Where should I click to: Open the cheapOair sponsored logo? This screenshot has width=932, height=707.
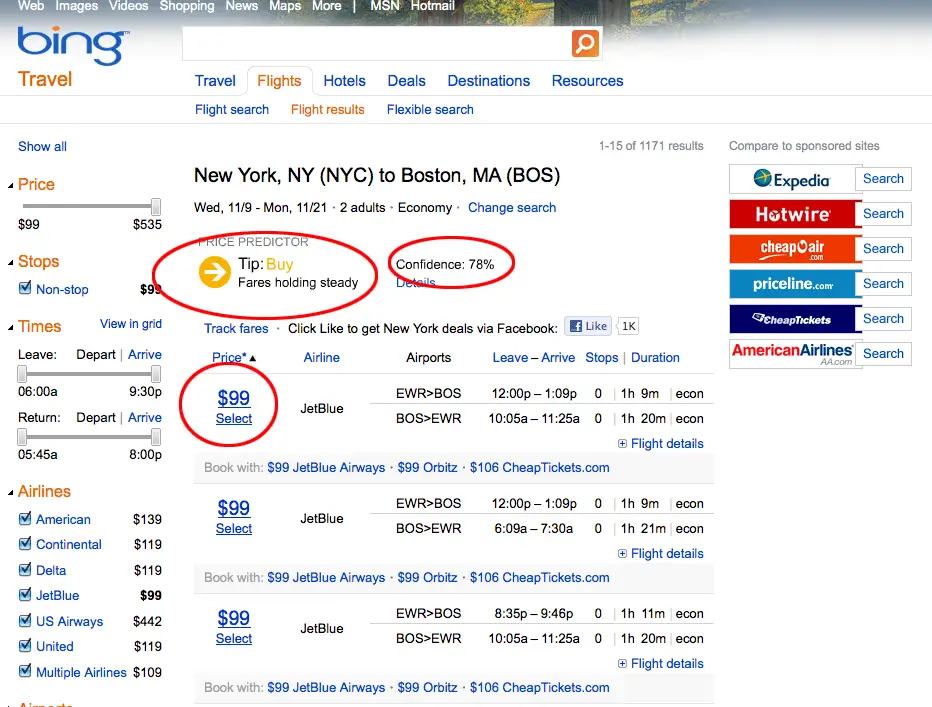point(792,249)
